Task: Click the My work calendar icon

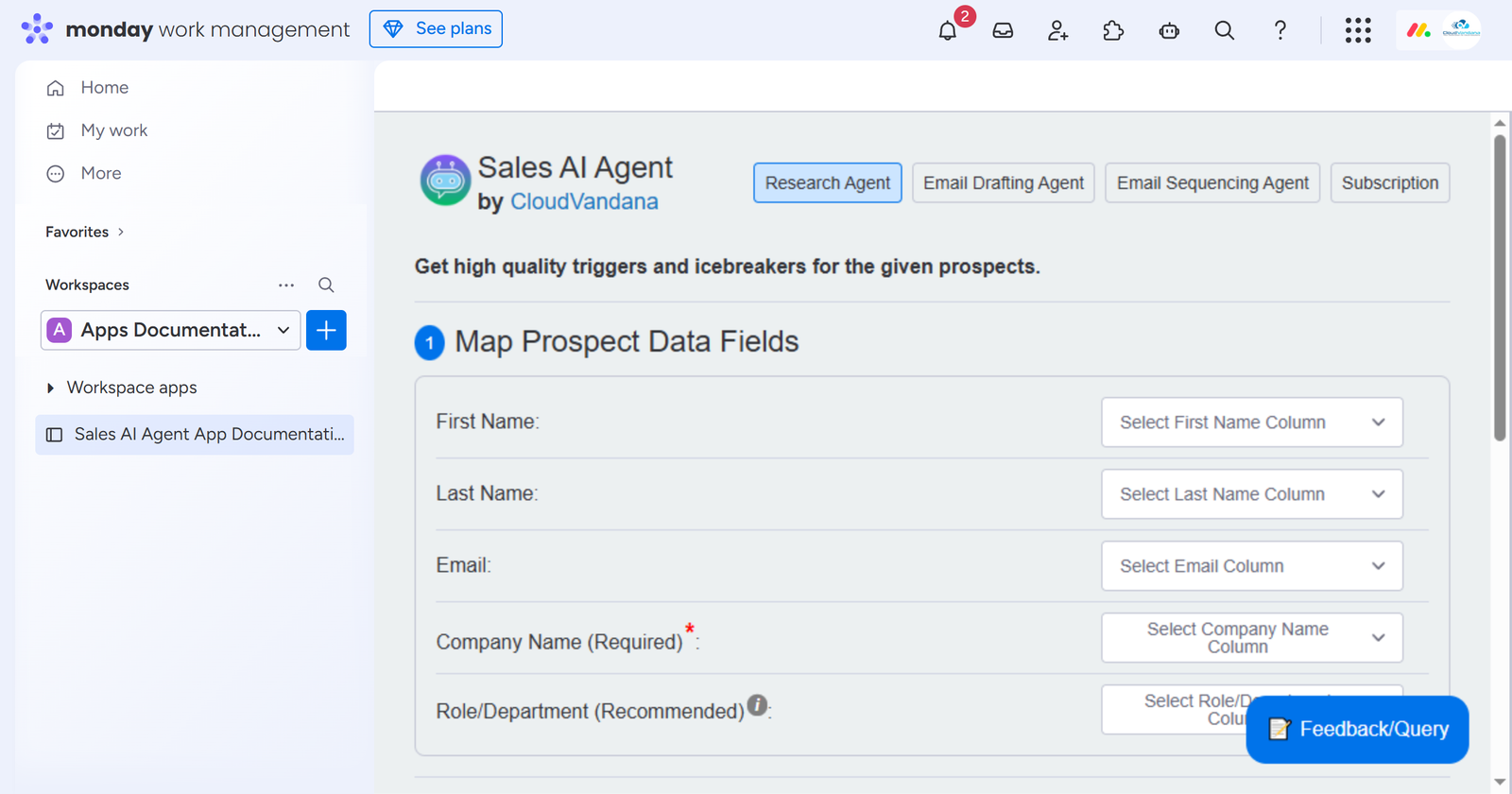Action: tap(56, 130)
